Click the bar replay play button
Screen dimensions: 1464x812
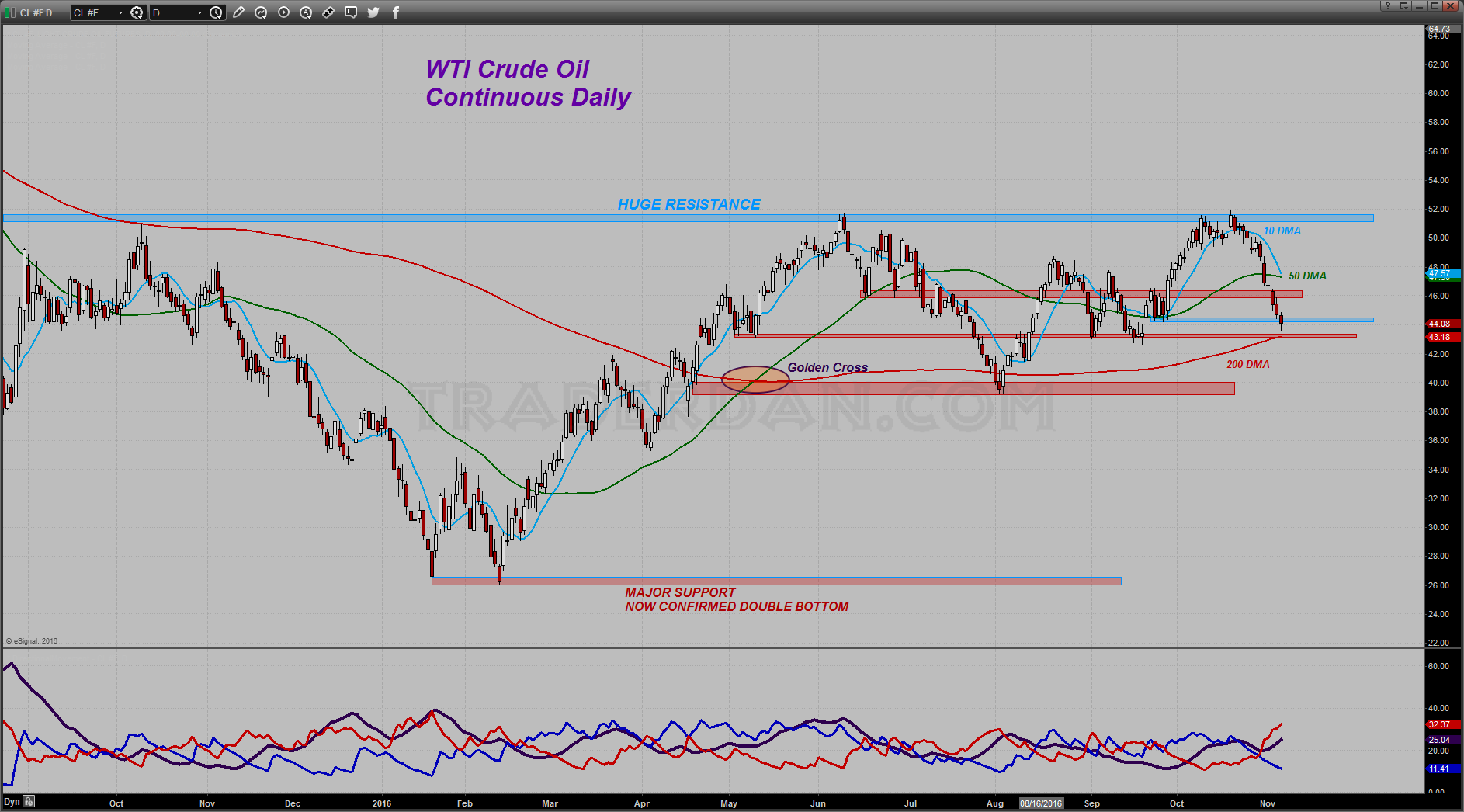(x=283, y=12)
